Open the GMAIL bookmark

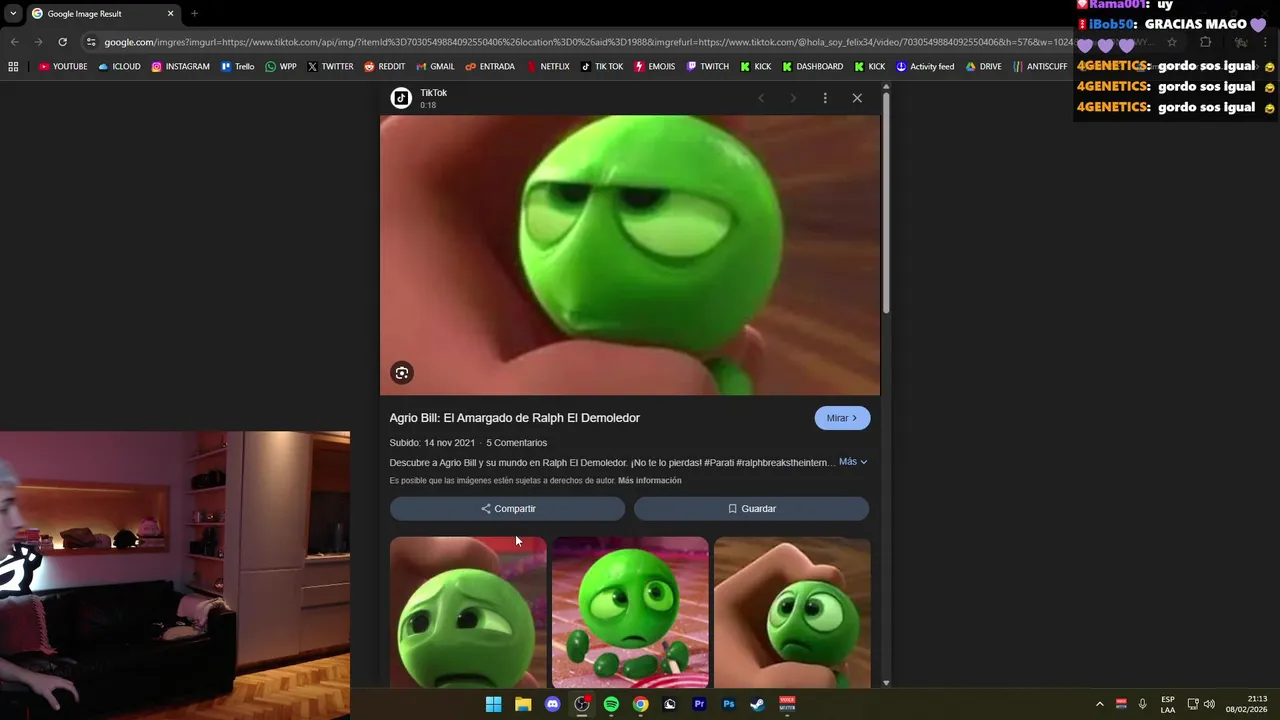pyautogui.click(x=435, y=67)
